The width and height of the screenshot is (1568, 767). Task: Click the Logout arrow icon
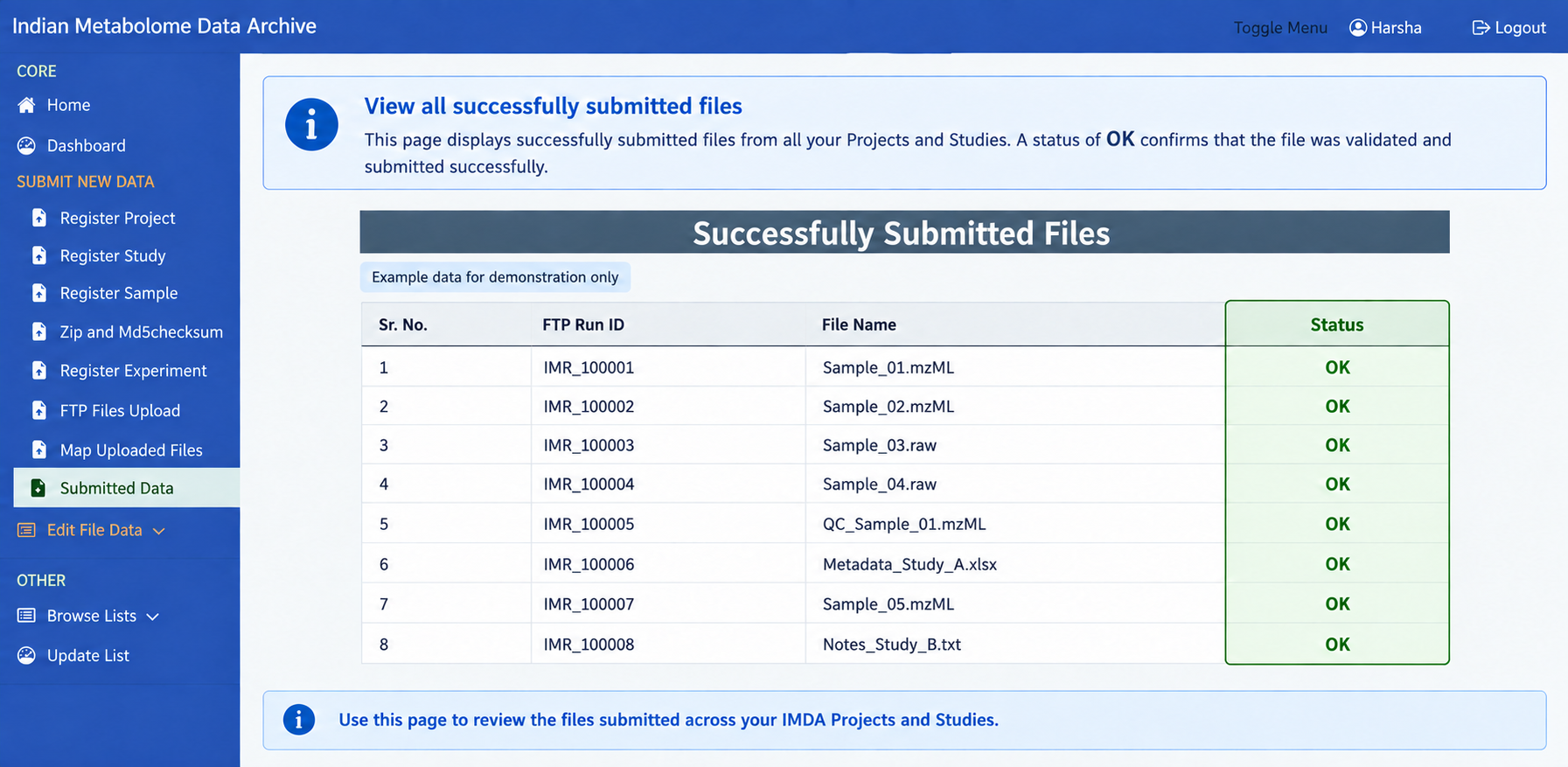coord(1481,28)
